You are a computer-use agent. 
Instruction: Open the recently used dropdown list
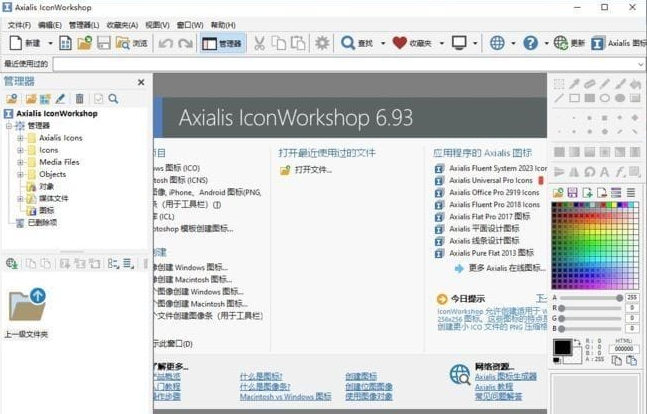point(640,64)
